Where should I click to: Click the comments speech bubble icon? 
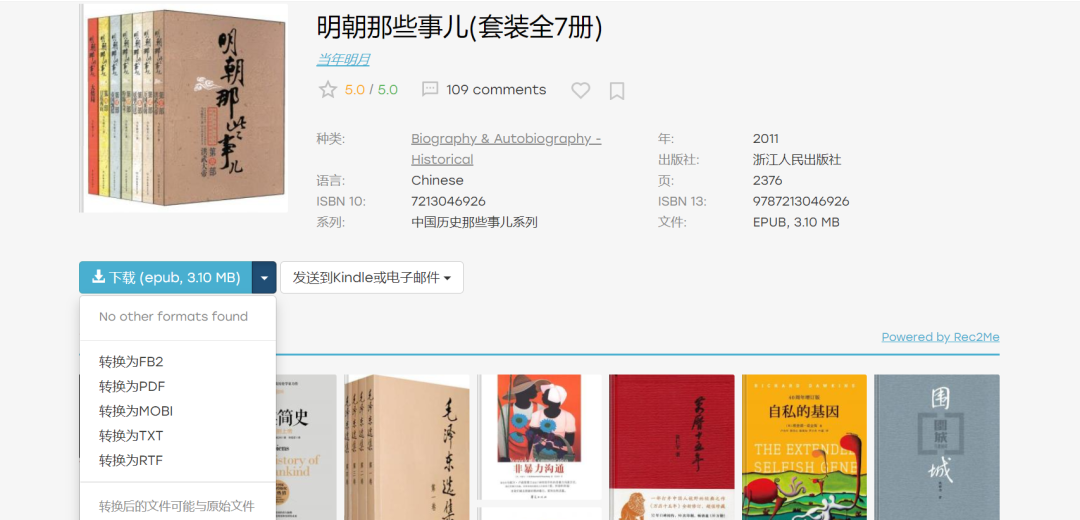pyautogui.click(x=430, y=90)
